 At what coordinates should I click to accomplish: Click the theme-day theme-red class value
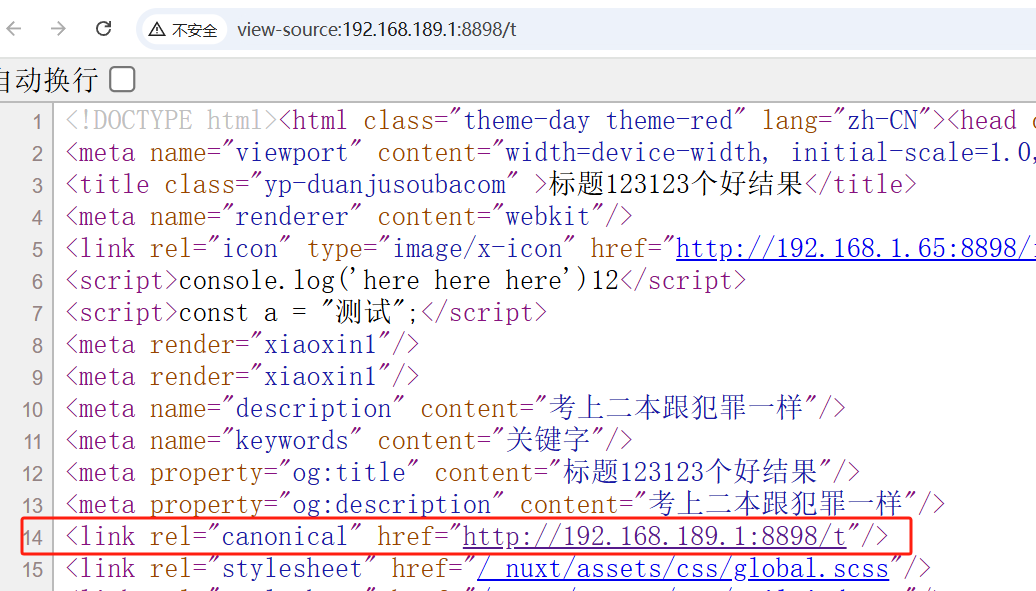[598, 121]
